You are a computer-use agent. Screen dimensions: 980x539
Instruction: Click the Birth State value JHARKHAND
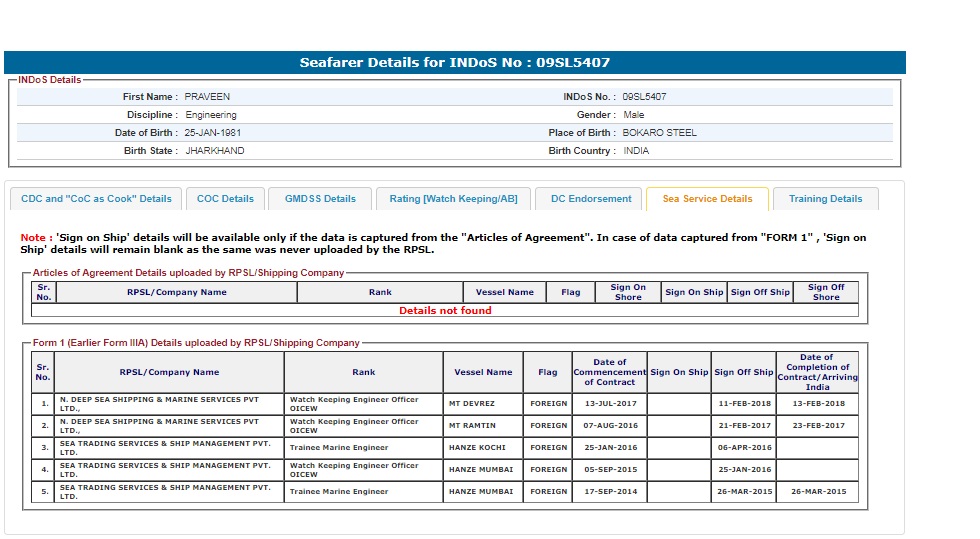(x=214, y=151)
